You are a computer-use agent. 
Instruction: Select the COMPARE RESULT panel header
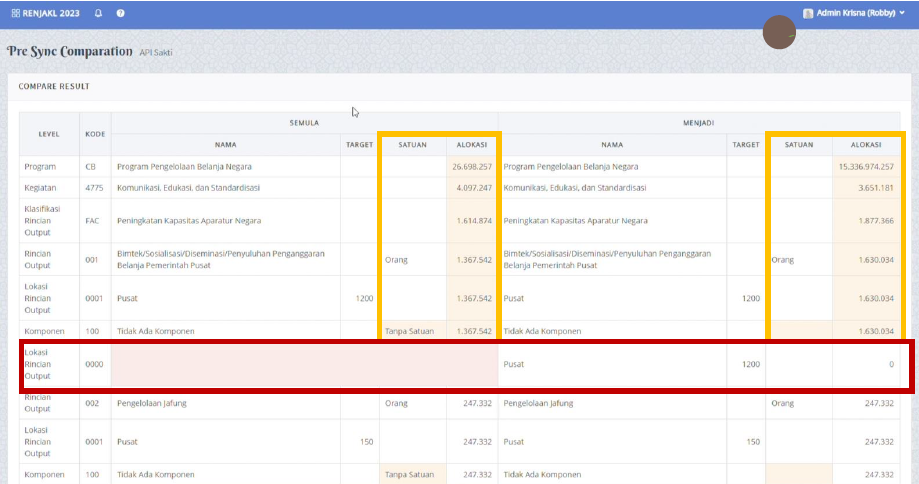(x=54, y=87)
